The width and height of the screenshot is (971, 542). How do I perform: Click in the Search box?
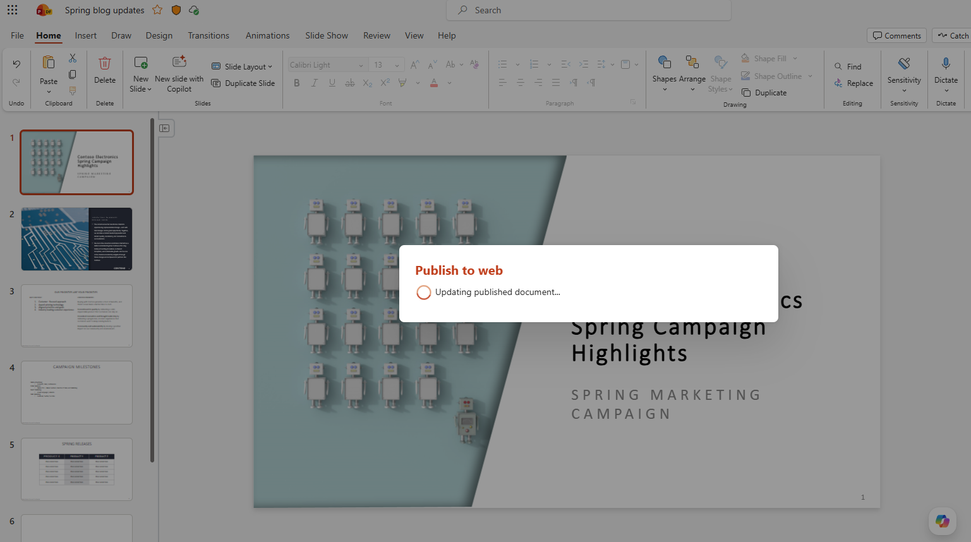coord(588,10)
